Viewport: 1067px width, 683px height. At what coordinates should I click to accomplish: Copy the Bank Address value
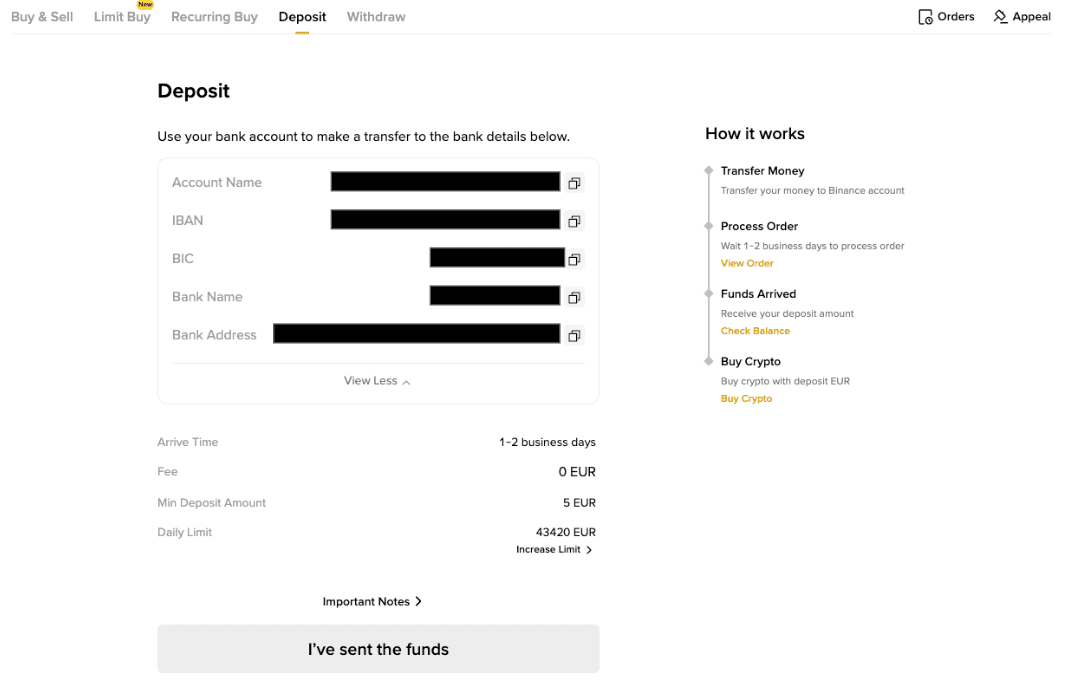tap(574, 336)
